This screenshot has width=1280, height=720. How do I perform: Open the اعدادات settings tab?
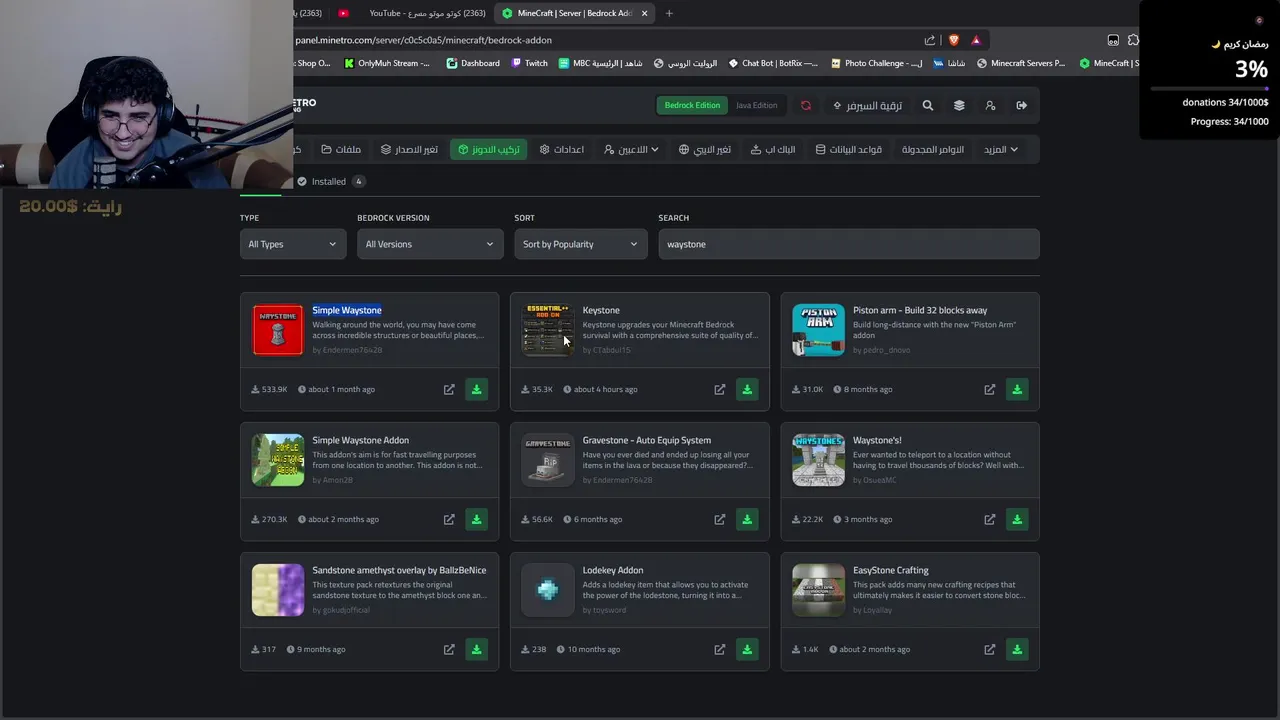[562, 149]
